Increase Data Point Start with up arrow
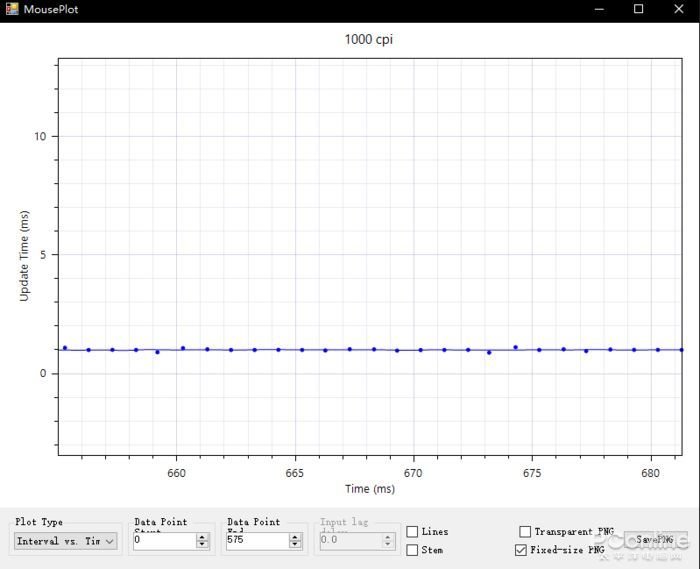 203,537
